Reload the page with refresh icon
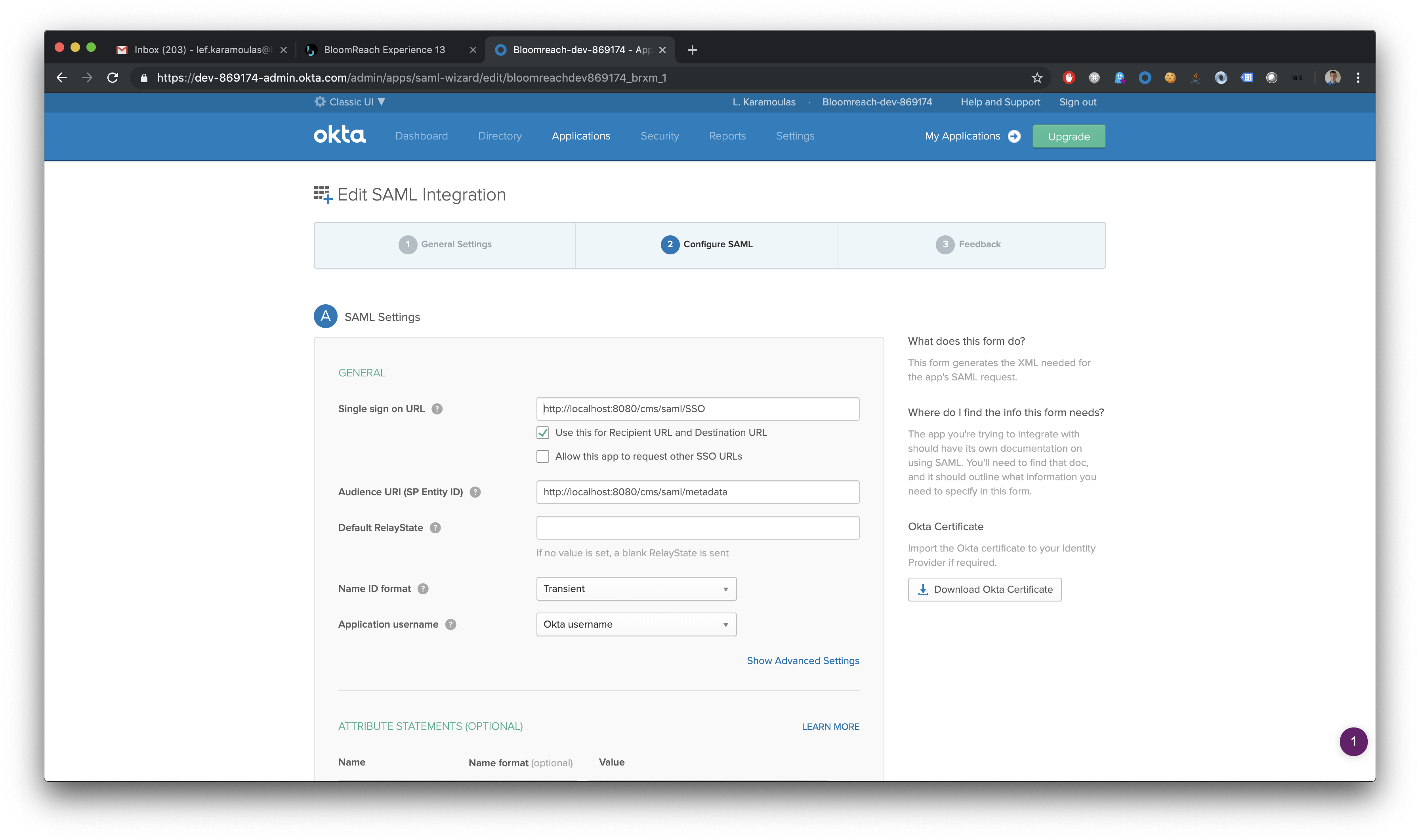 pos(113,78)
